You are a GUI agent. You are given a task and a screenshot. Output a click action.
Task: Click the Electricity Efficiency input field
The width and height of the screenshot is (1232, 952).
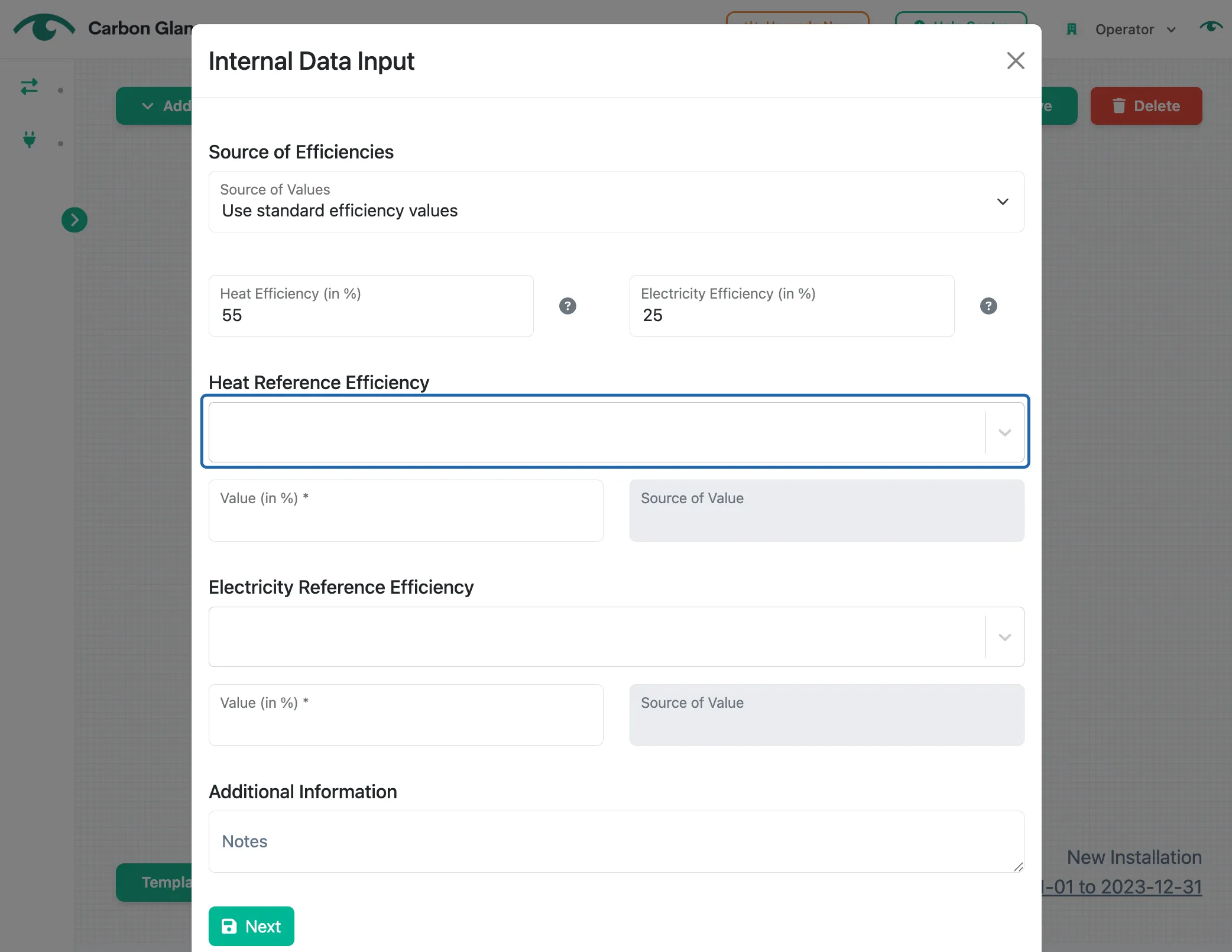point(792,306)
